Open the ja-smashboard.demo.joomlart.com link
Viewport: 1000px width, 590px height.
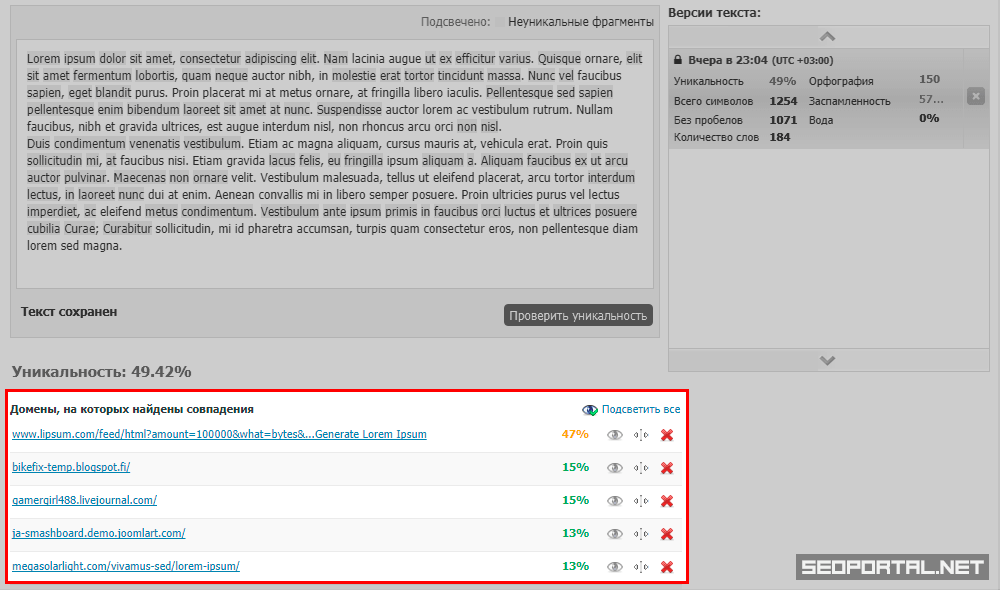pyautogui.click(x=98, y=533)
